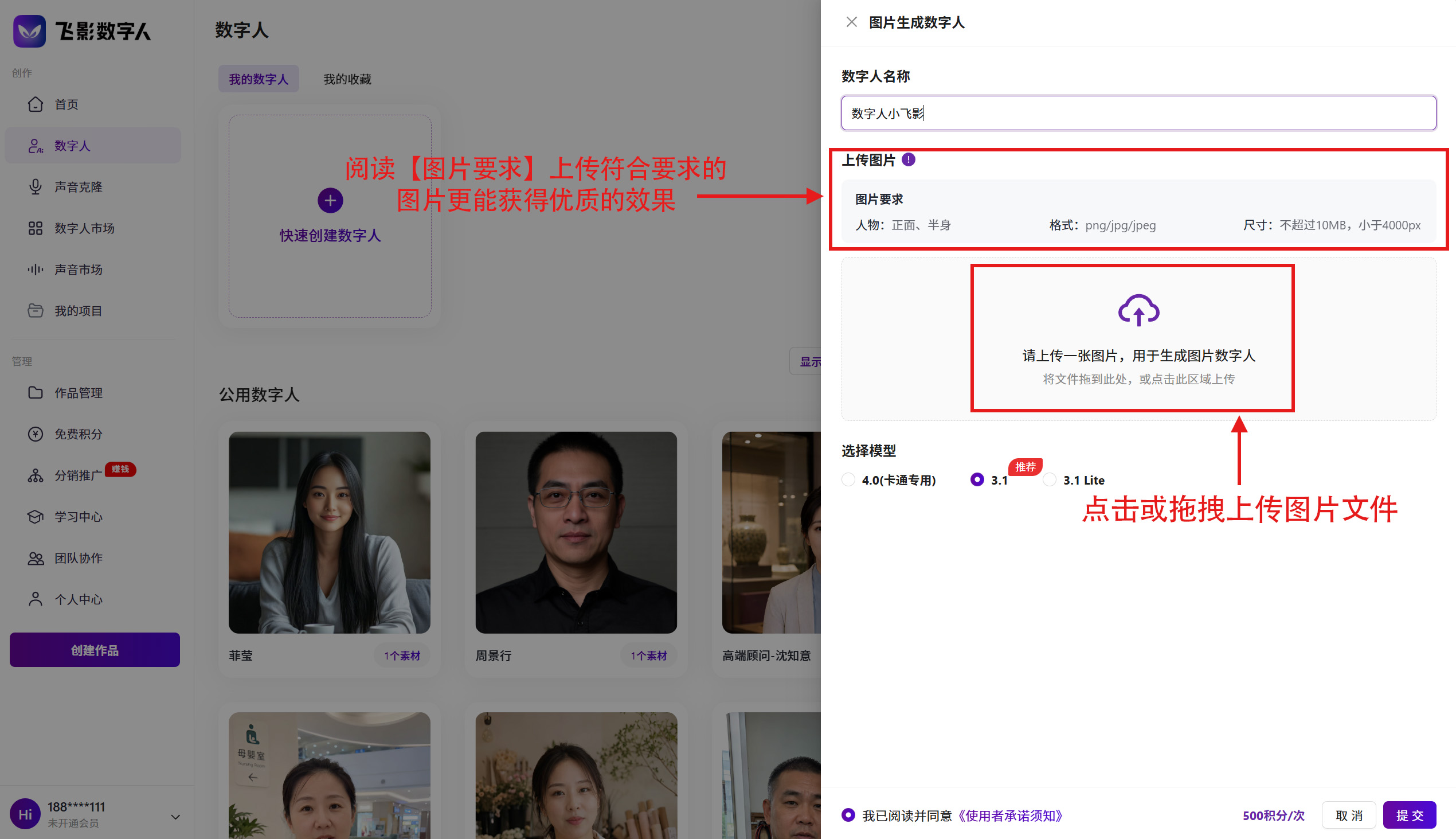Click the partially hidden 显示 button

806,361
